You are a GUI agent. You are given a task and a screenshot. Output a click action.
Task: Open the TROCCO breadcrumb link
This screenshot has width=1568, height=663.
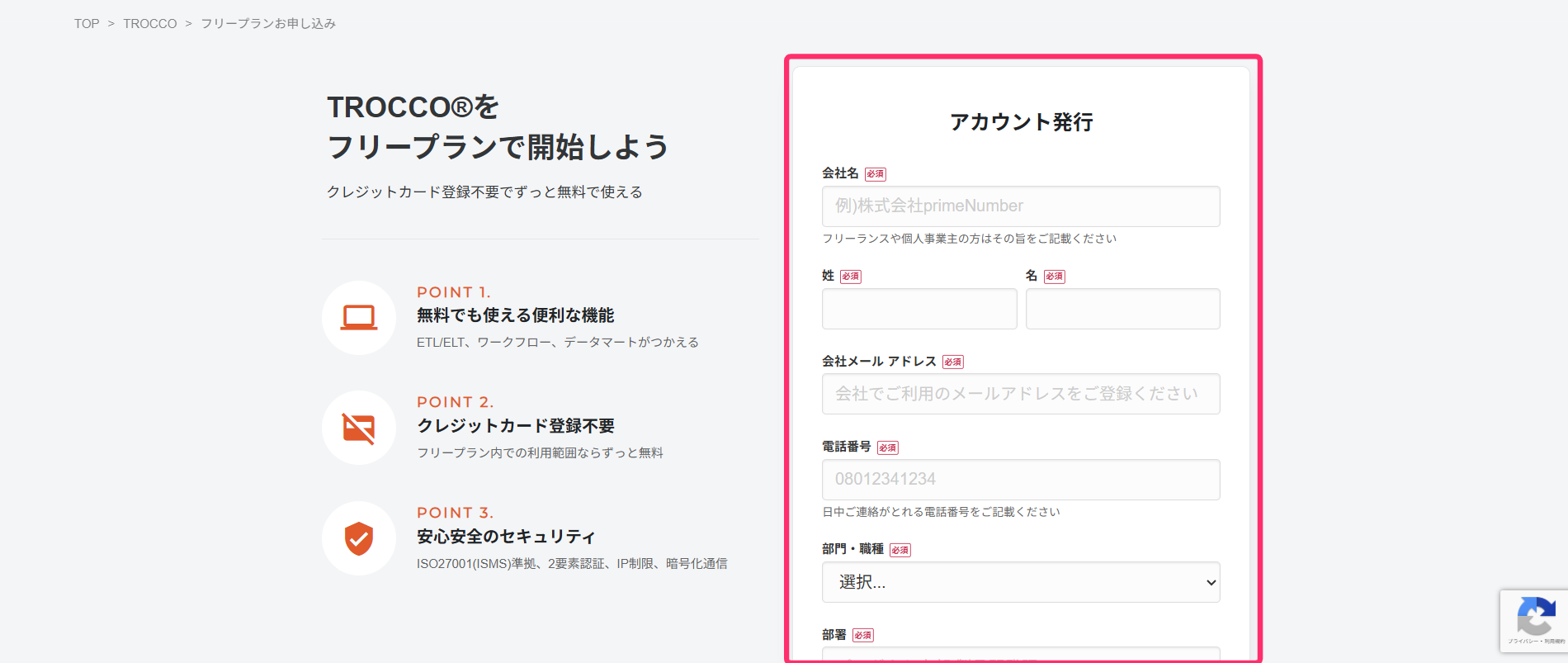tap(149, 24)
